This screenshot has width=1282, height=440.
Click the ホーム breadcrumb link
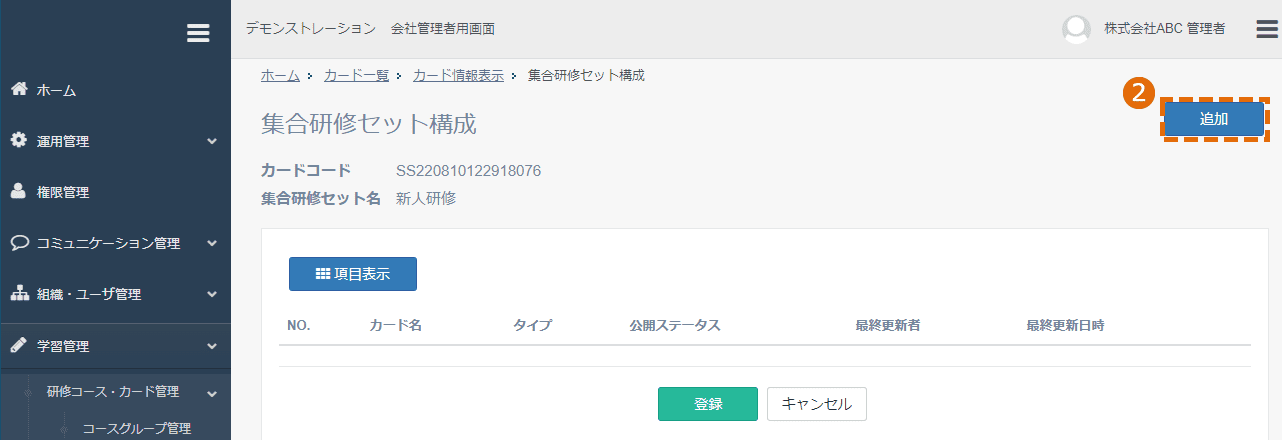pos(280,75)
